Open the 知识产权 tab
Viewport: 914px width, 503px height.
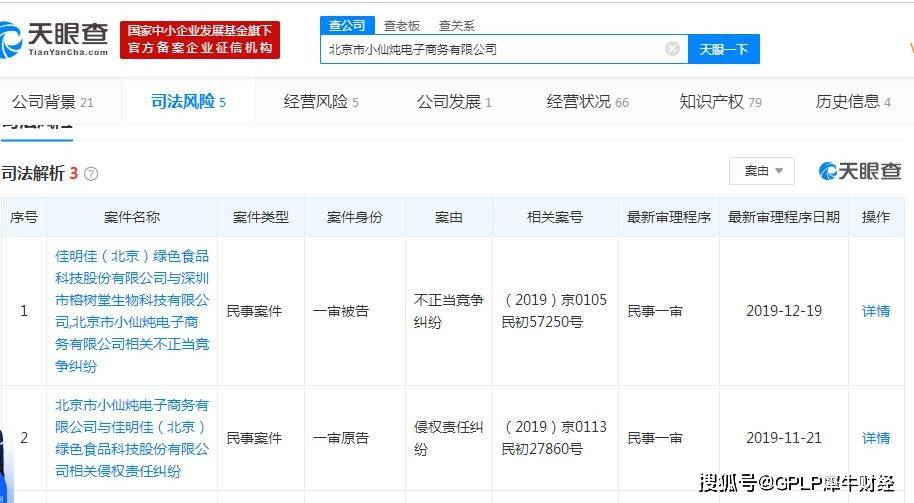point(720,101)
